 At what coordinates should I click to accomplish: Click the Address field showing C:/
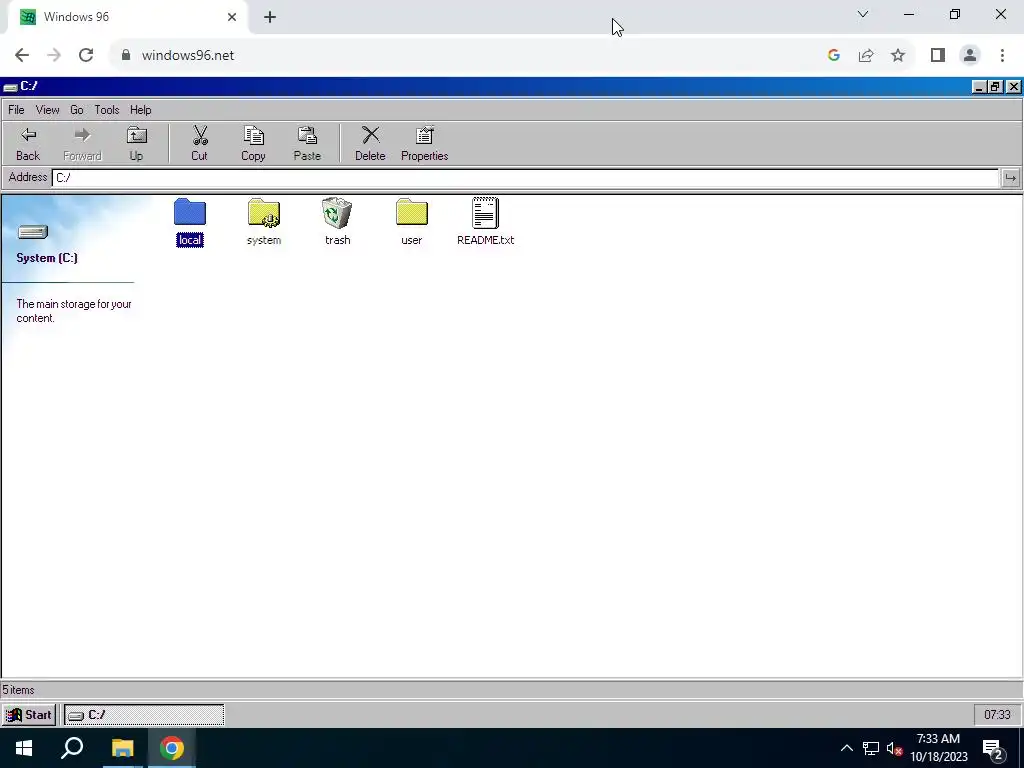click(525, 178)
